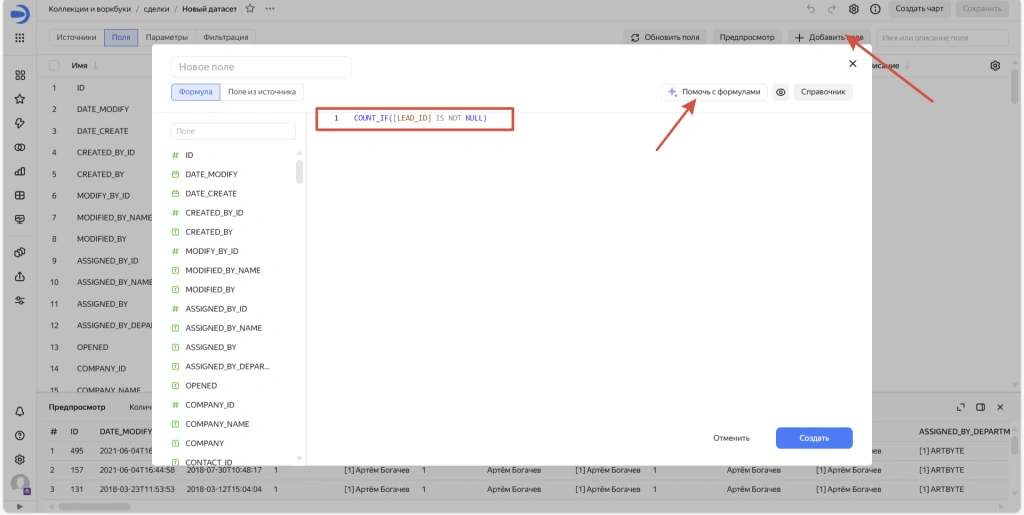Open the apps grid menu
This screenshot has height=515, width=1024.
click(x=19, y=38)
